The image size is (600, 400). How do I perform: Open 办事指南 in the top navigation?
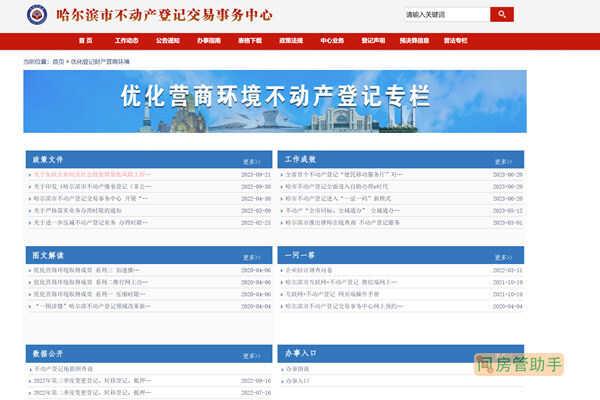(209, 41)
